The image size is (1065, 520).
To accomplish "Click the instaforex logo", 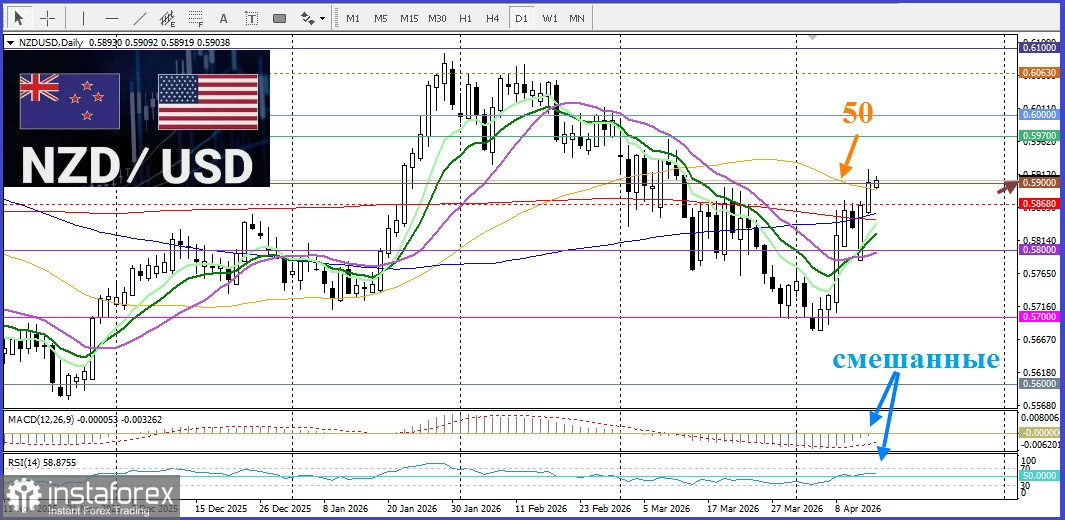I will click(x=90, y=497).
